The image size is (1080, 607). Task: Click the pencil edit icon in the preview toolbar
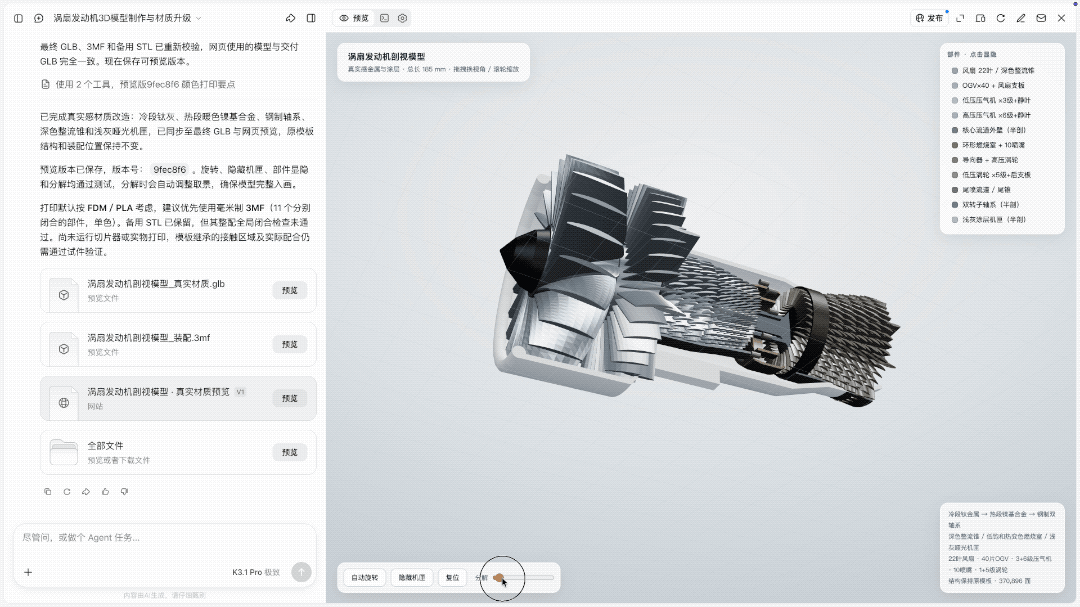point(1021,18)
